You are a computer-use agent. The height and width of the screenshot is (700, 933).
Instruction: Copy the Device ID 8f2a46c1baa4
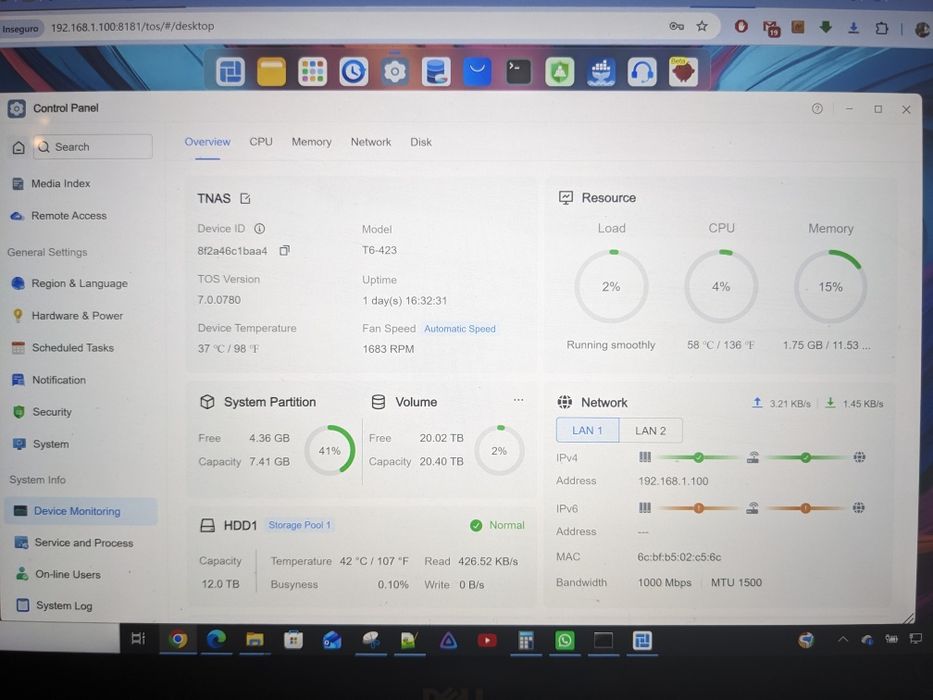(284, 251)
